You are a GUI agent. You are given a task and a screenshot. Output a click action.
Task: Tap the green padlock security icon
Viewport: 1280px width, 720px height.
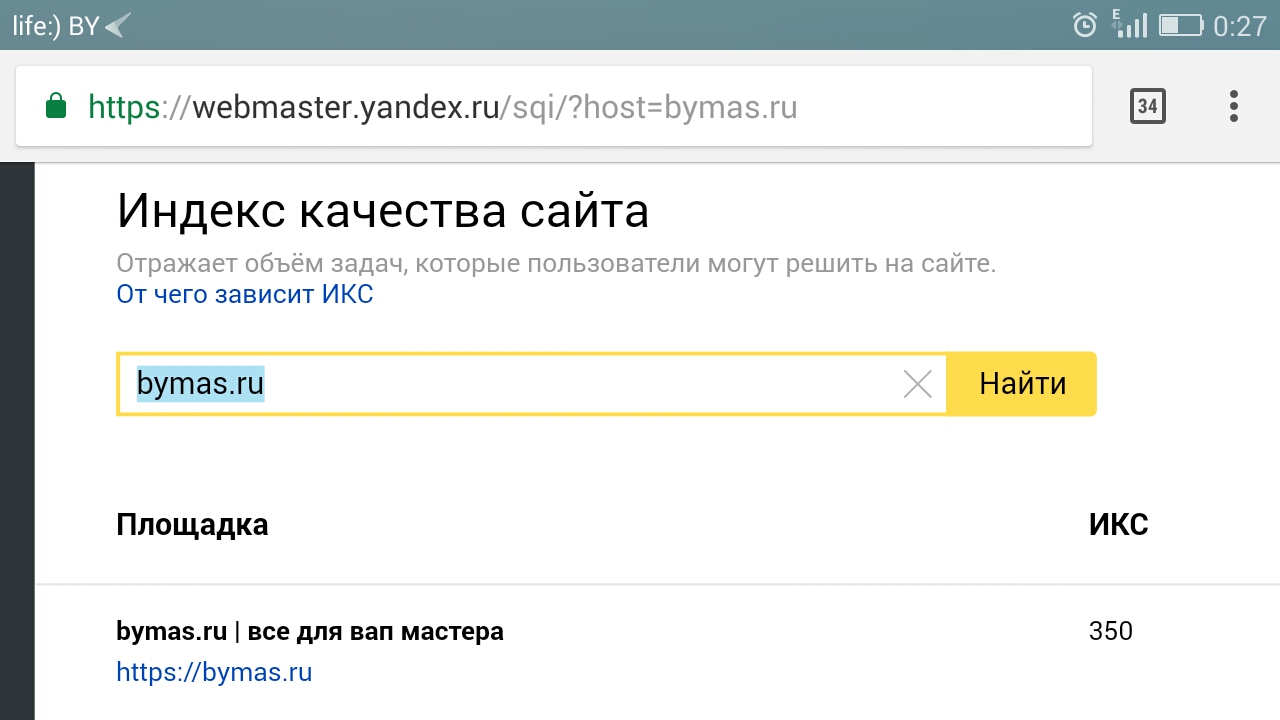pos(56,106)
